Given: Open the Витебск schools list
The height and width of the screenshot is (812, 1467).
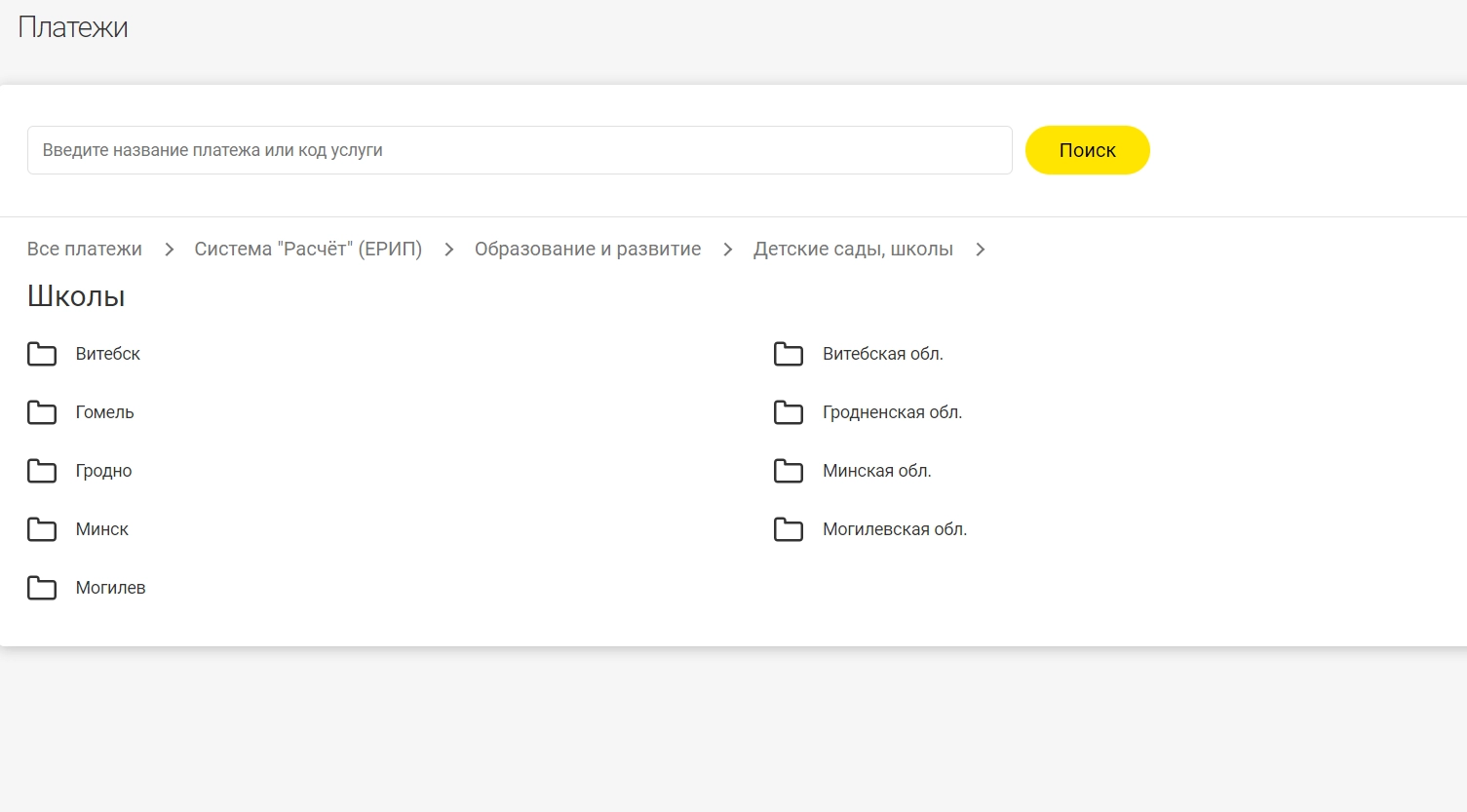Looking at the screenshot, I should (108, 354).
